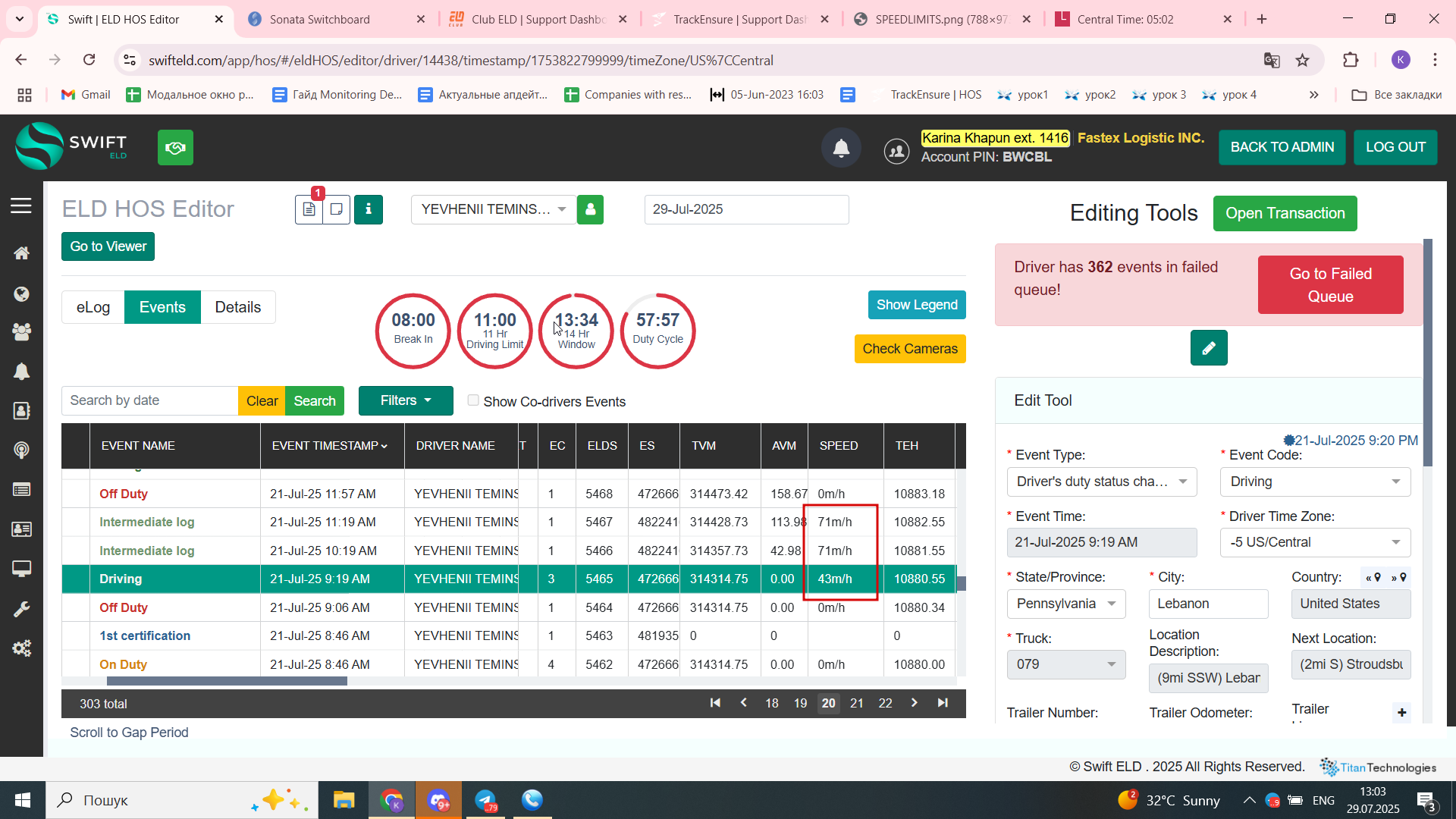Click the Search by date field
Screen dimensions: 1456x819
coord(149,400)
